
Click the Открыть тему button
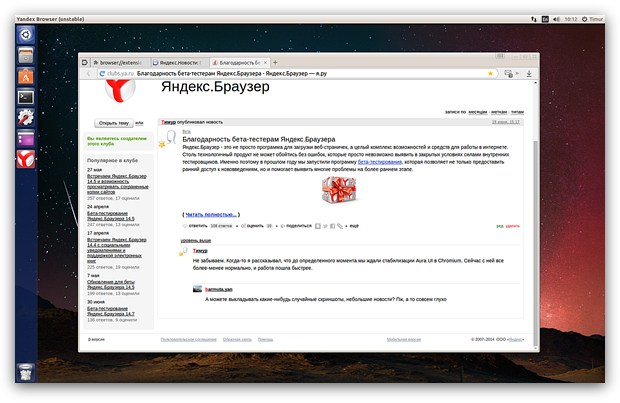114,123
